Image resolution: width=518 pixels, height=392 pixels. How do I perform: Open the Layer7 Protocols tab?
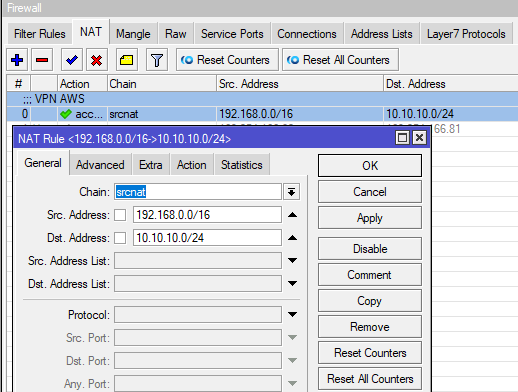point(466,34)
